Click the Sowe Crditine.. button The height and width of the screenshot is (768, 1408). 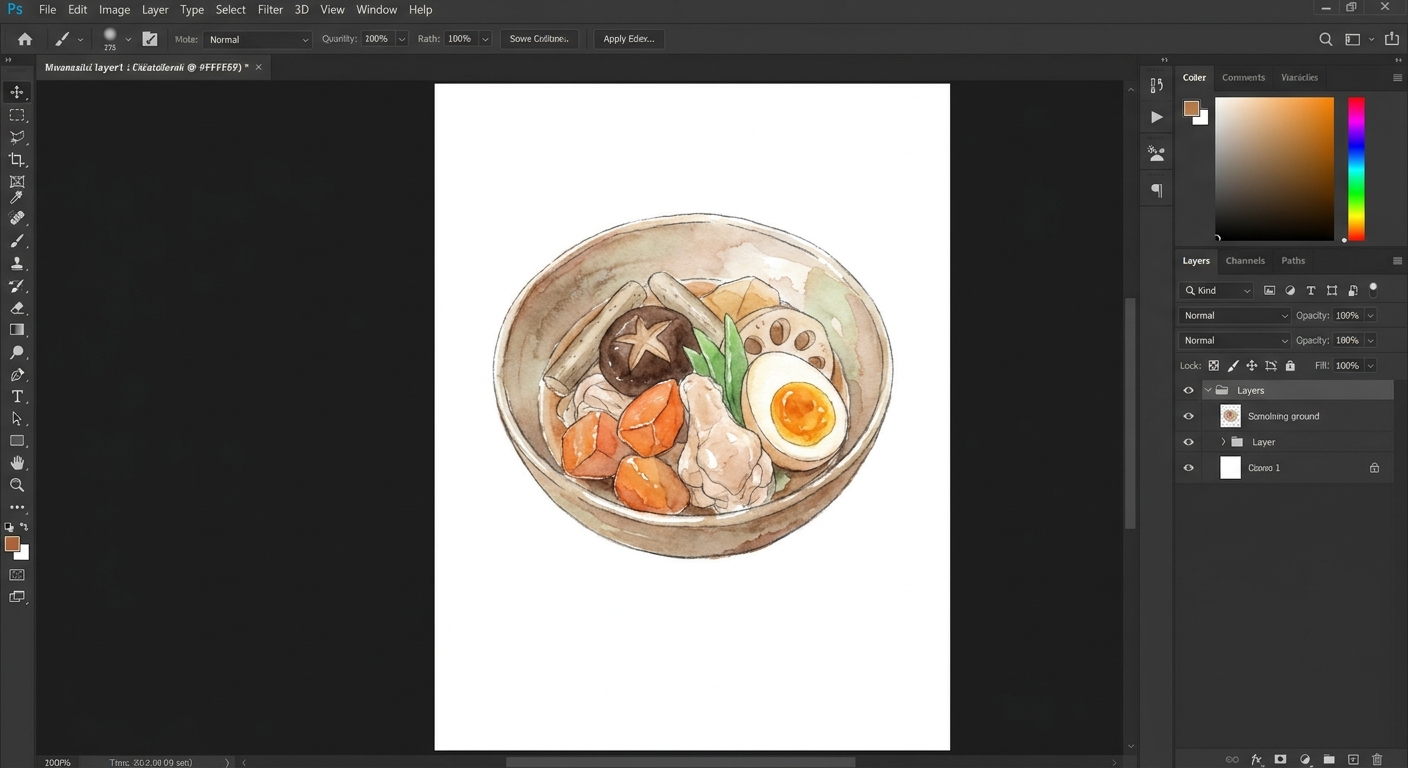[539, 39]
